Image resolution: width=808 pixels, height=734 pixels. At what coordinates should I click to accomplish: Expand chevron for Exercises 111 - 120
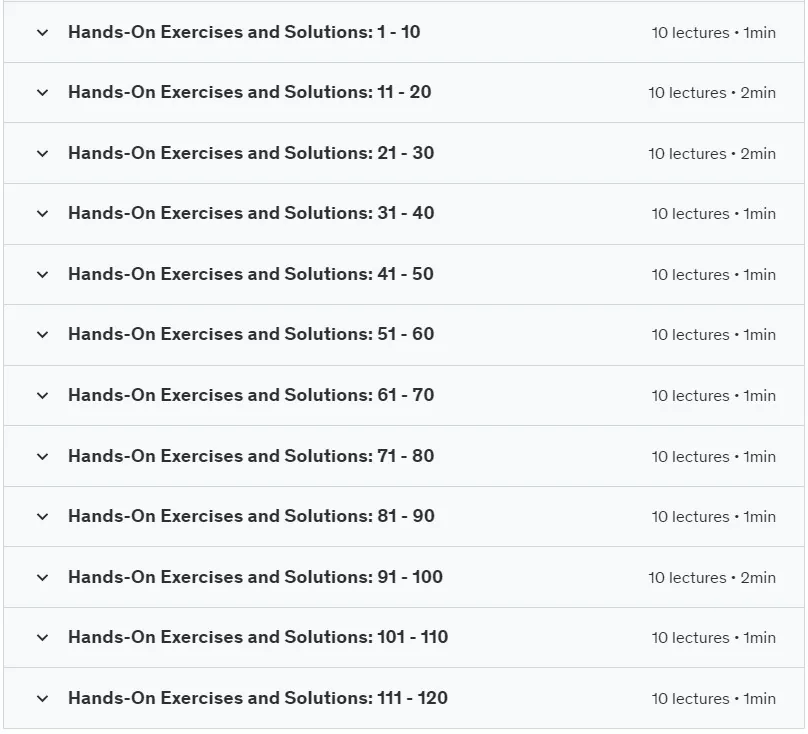[x=43, y=698]
